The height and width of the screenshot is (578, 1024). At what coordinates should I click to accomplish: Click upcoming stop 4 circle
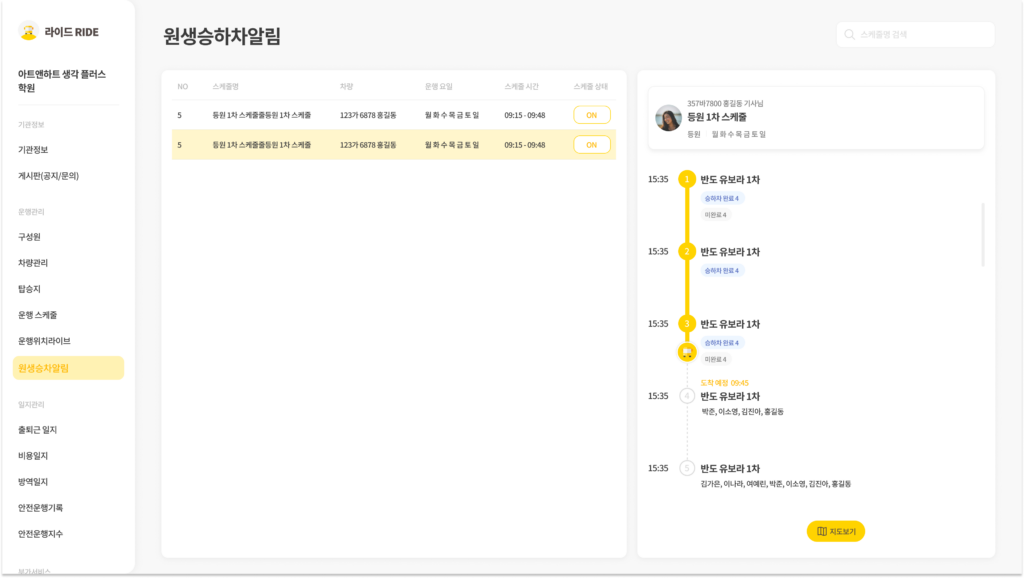687,396
